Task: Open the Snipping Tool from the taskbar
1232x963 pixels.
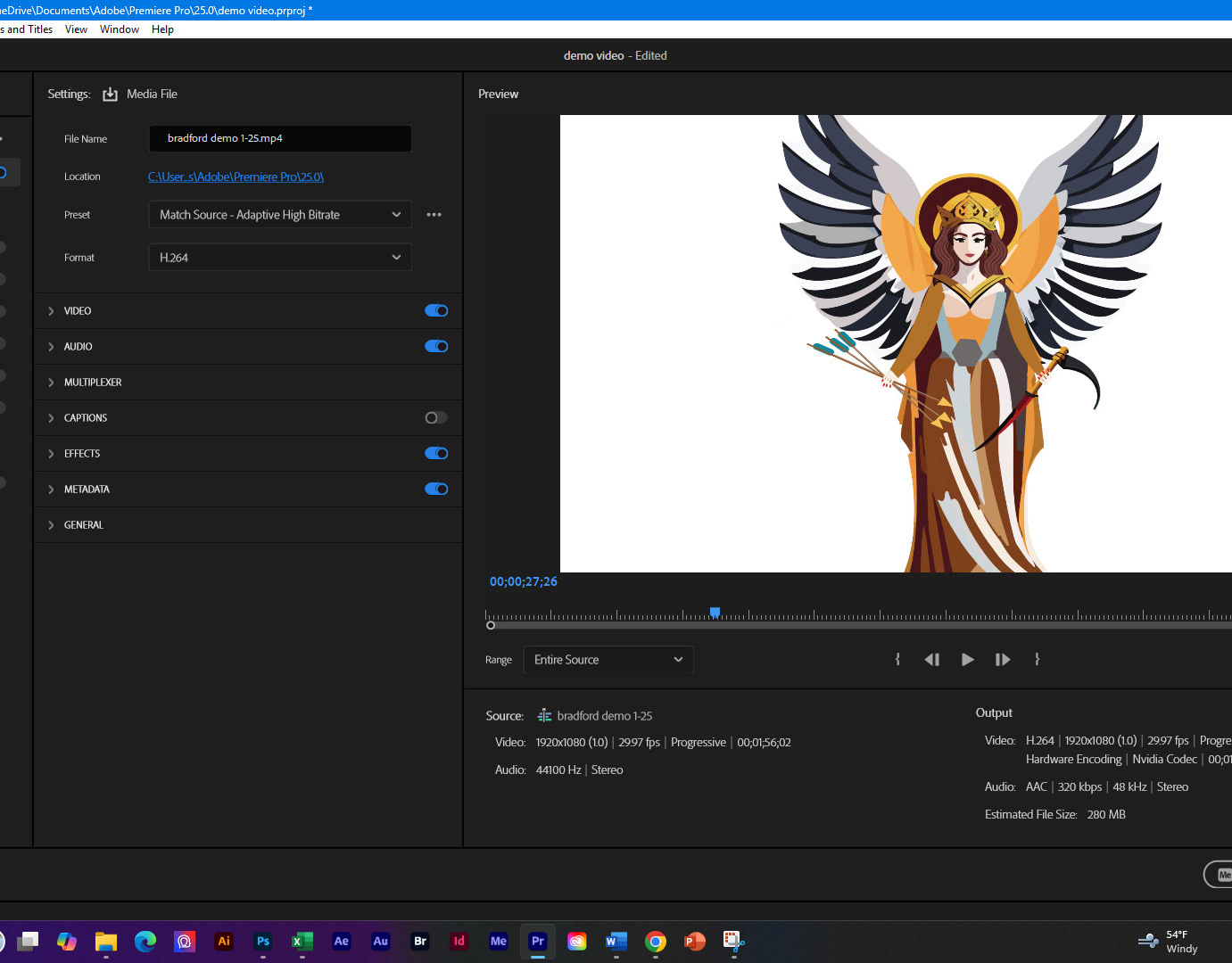Action: pos(734,942)
